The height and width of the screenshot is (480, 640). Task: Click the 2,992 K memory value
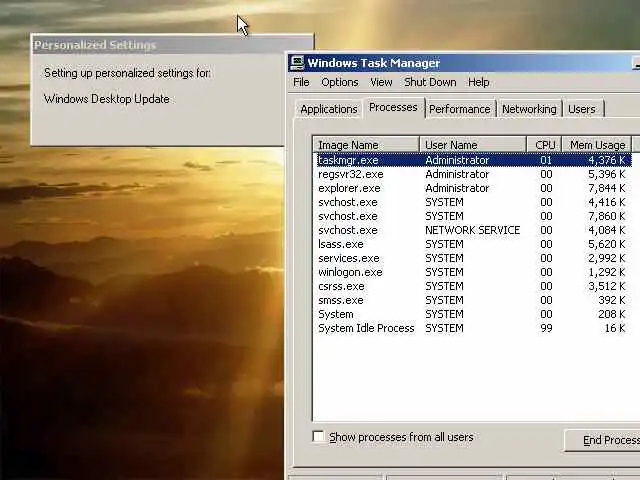607,258
